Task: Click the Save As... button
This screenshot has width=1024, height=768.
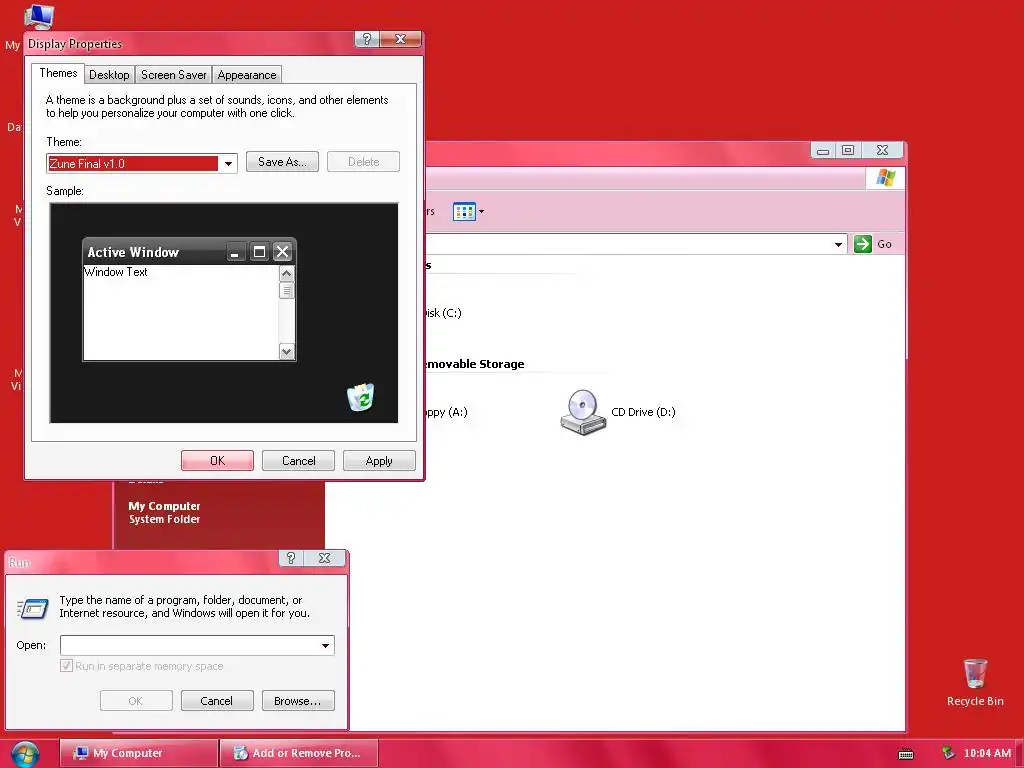Action: coord(282,162)
